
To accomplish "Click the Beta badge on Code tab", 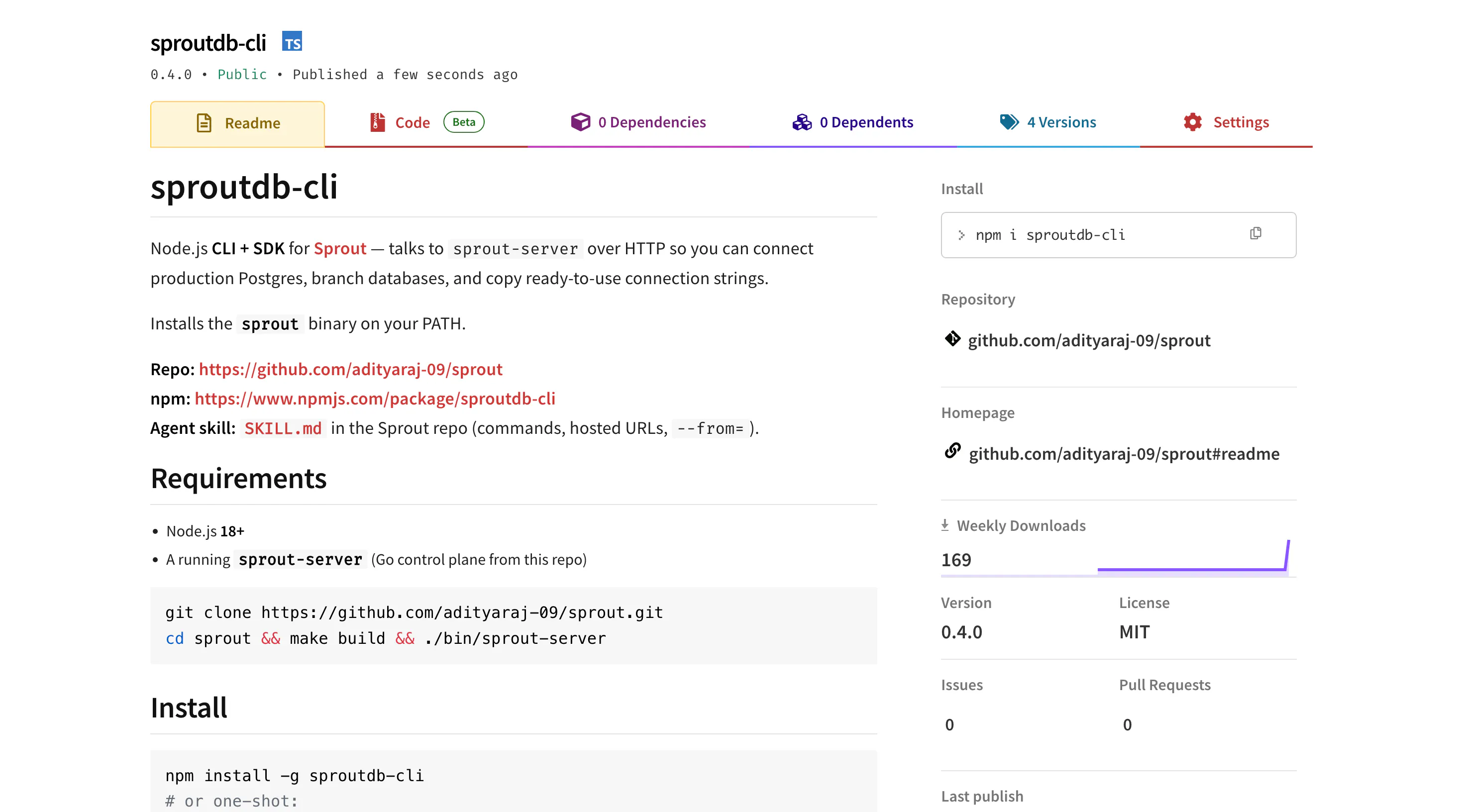I will (464, 122).
